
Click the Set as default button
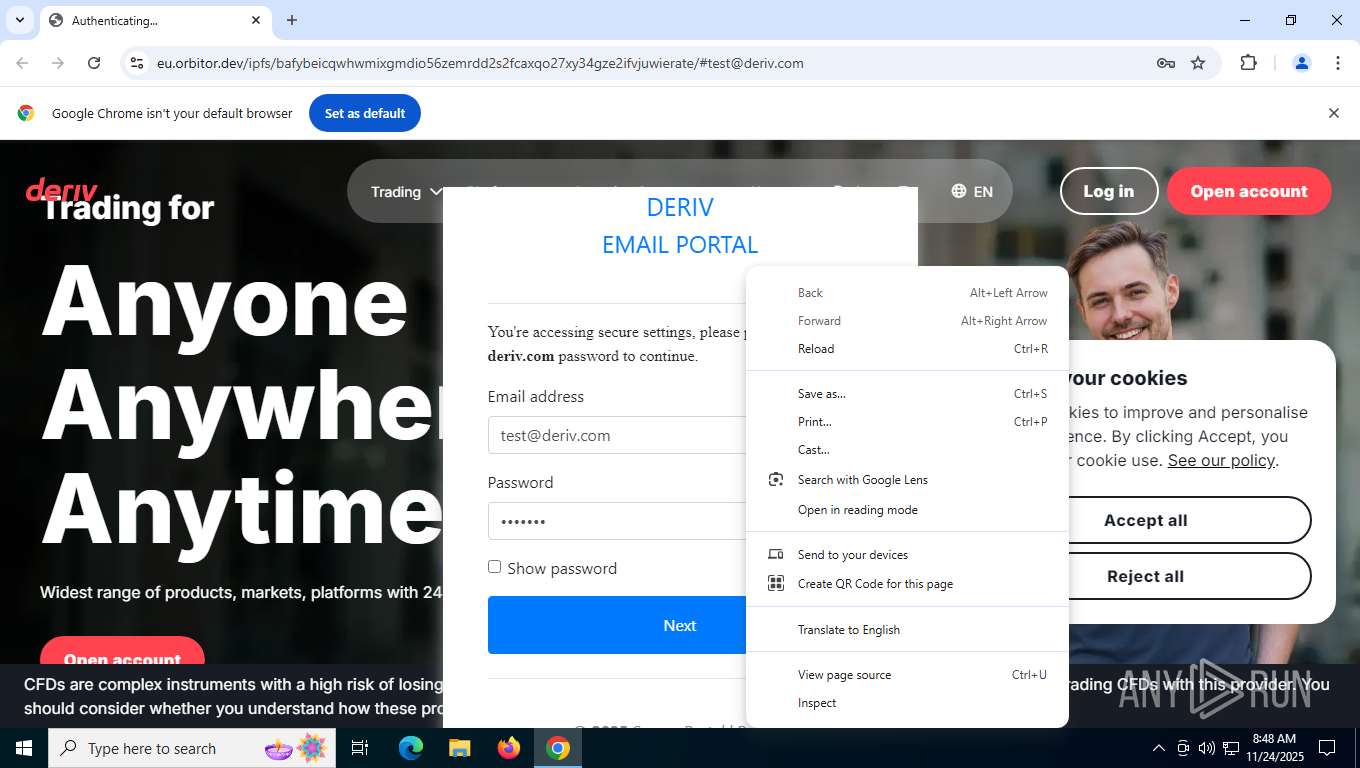pos(365,113)
